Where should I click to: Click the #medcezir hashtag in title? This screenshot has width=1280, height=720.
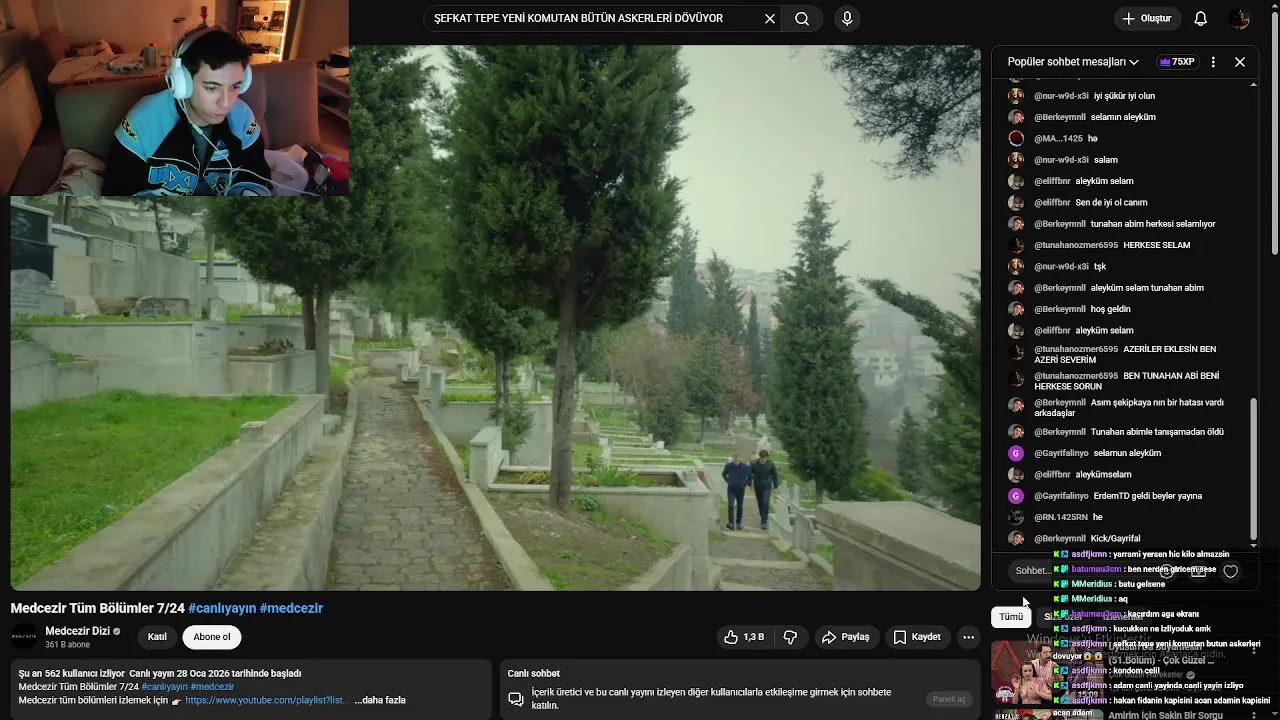click(x=291, y=608)
